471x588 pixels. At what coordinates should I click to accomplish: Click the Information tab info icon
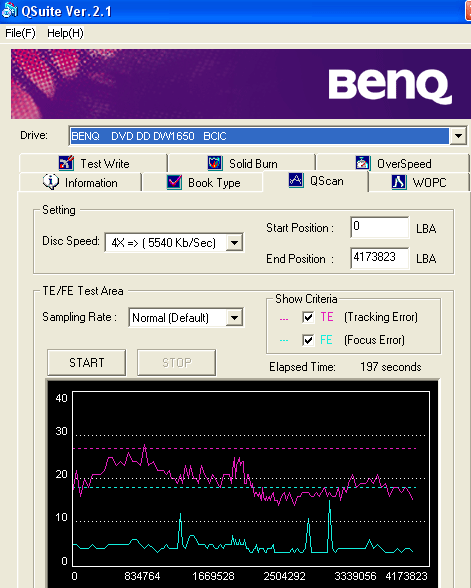tap(51, 182)
